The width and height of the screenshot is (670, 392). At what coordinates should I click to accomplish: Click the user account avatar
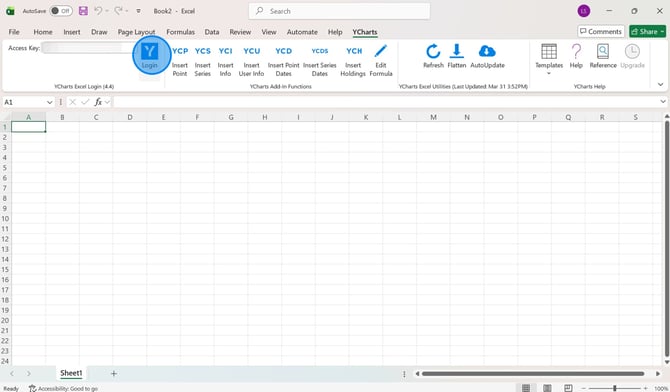584,11
